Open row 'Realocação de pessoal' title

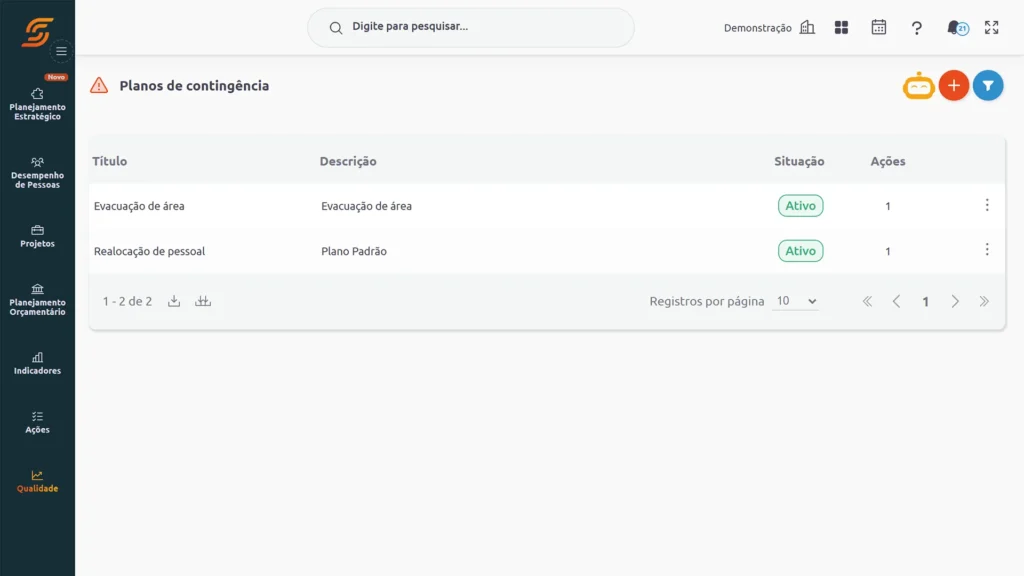pos(150,251)
